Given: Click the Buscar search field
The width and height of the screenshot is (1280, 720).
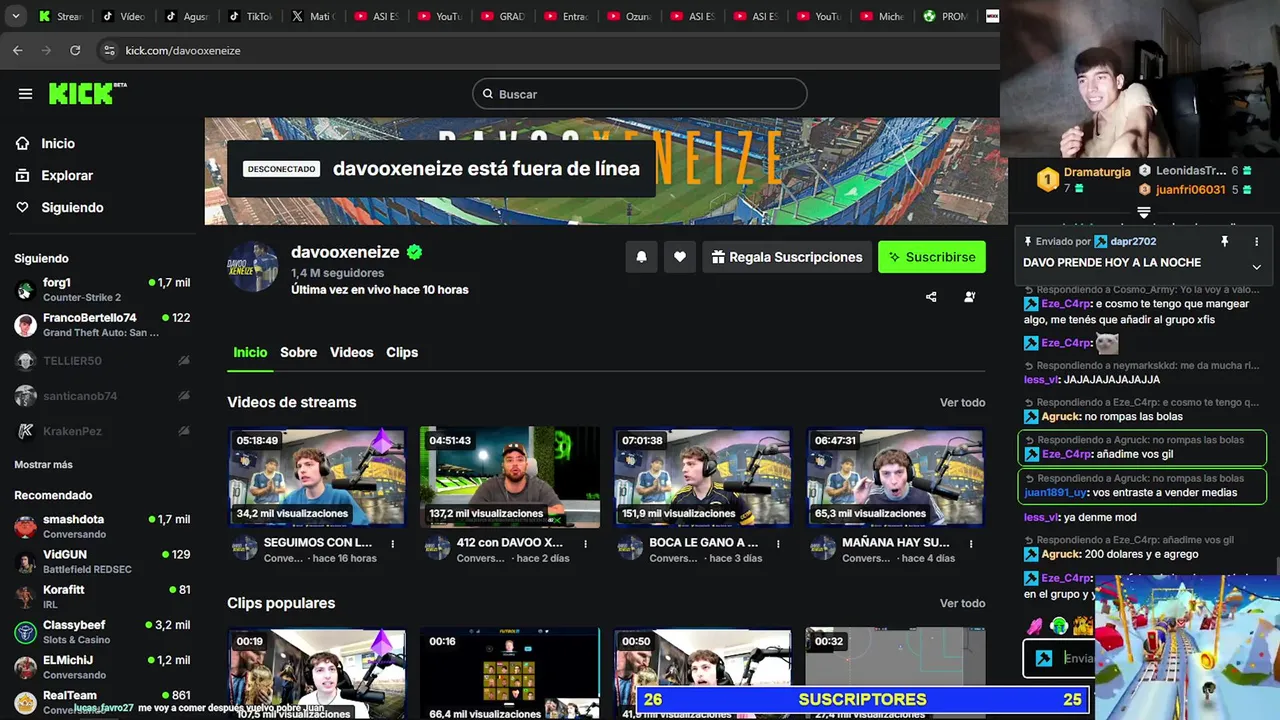Looking at the screenshot, I should pyautogui.click(x=640, y=94).
